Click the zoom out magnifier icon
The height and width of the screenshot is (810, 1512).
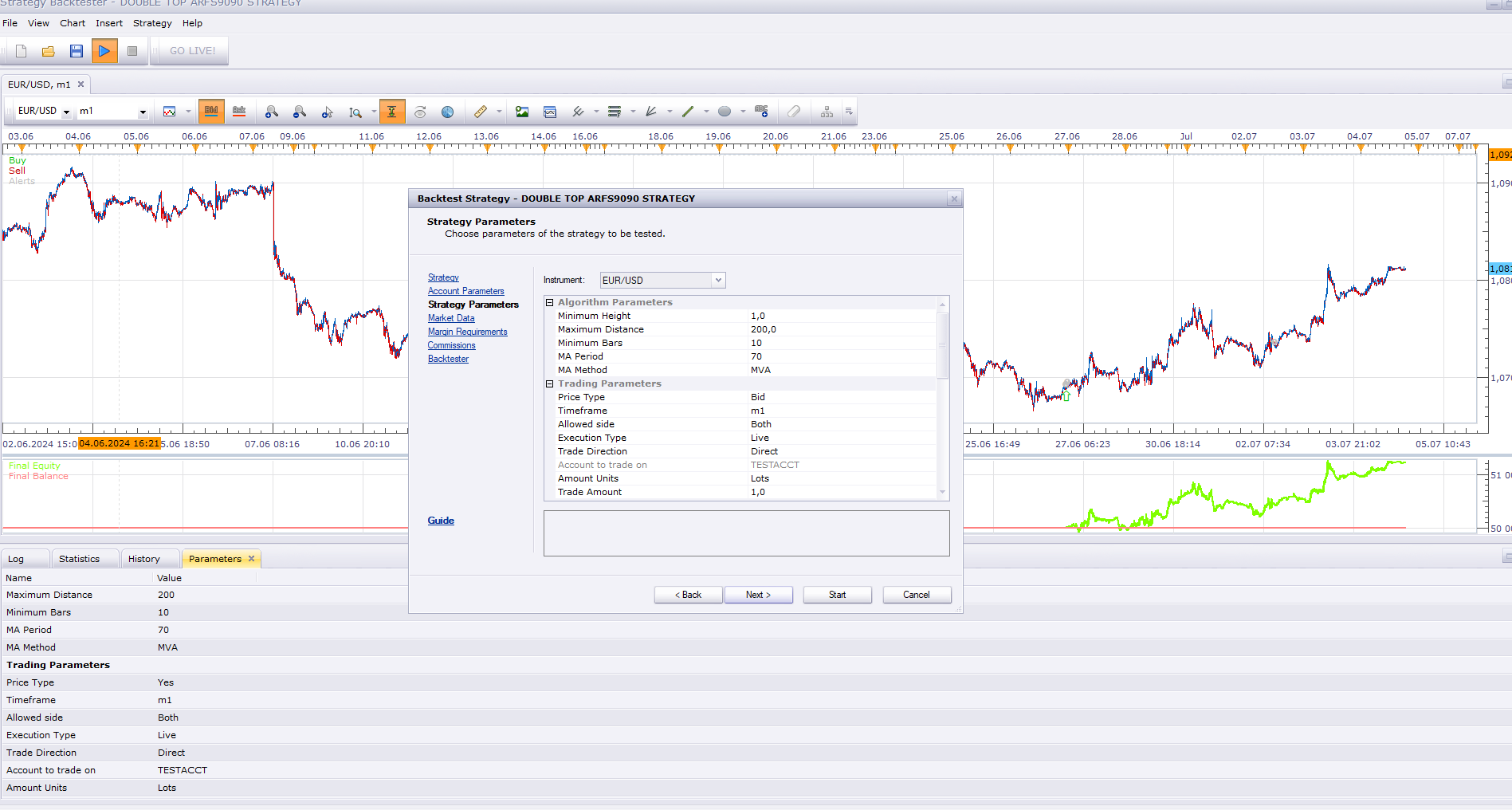point(300,112)
